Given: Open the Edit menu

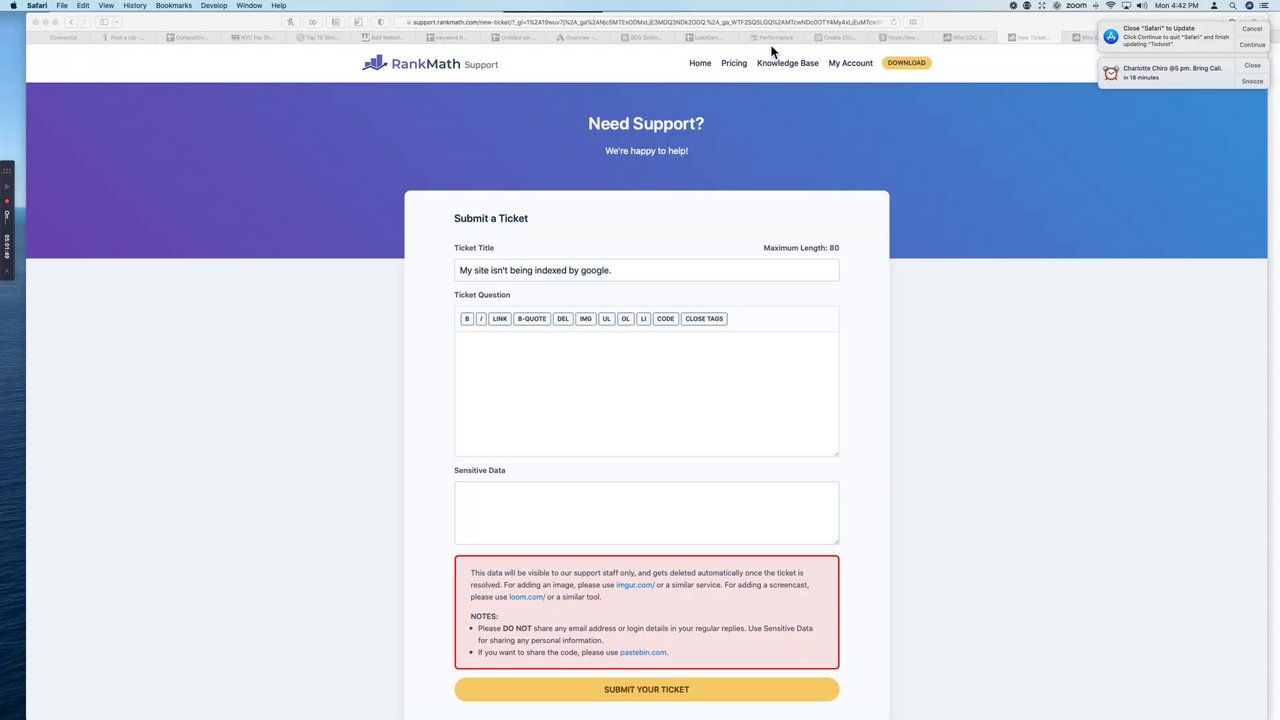Looking at the screenshot, I should click(84, 6).
